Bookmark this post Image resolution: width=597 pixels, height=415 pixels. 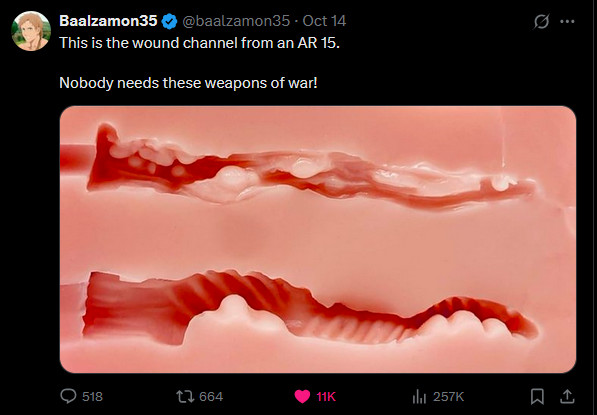click(x=537, y=397)
